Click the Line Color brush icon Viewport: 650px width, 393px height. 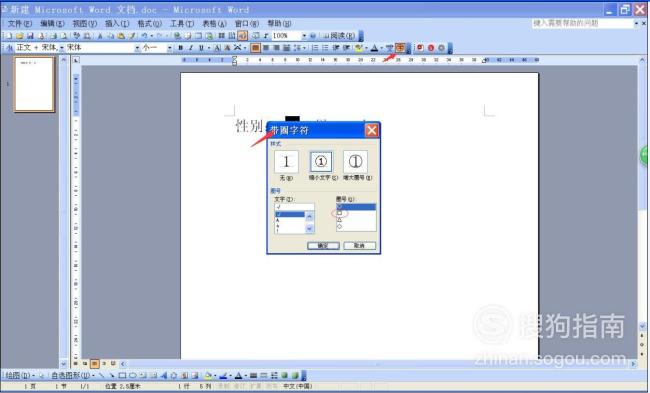[x=223, y=376]
